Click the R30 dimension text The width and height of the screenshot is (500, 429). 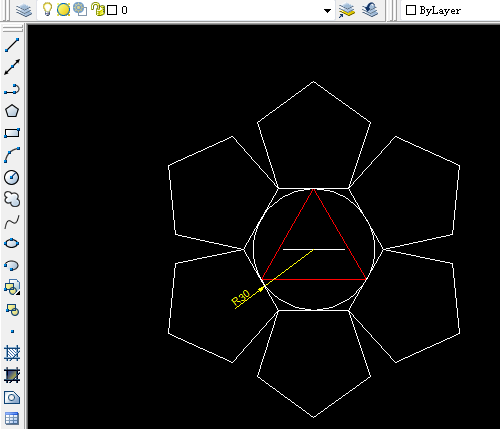pos(241,298)
